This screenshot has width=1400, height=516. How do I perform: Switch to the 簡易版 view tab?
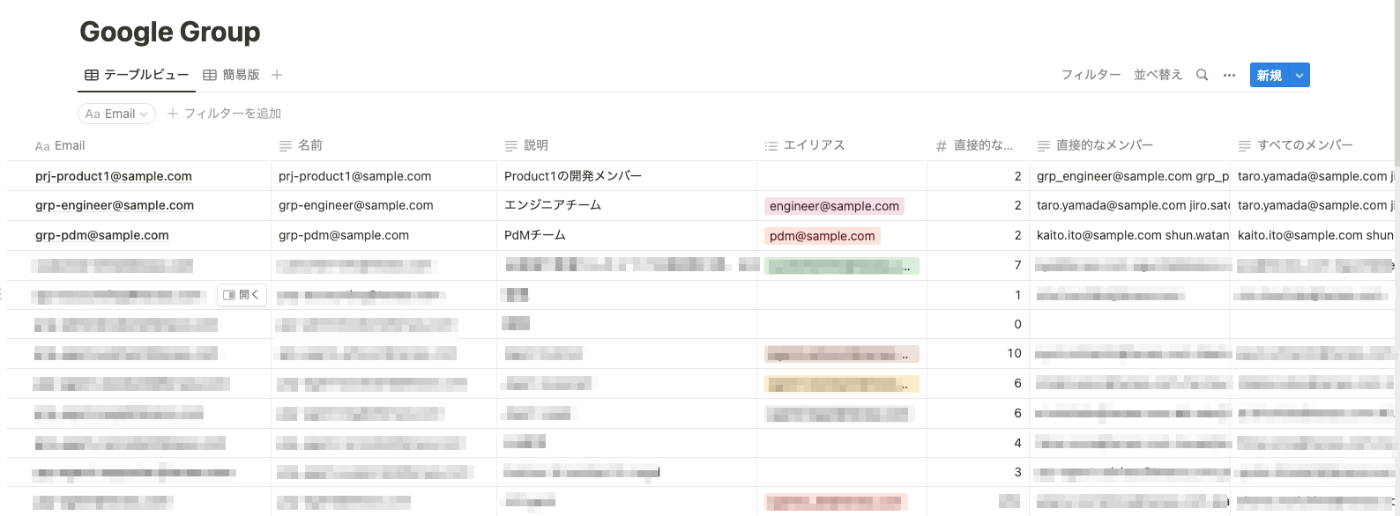(x=231, y=75)
